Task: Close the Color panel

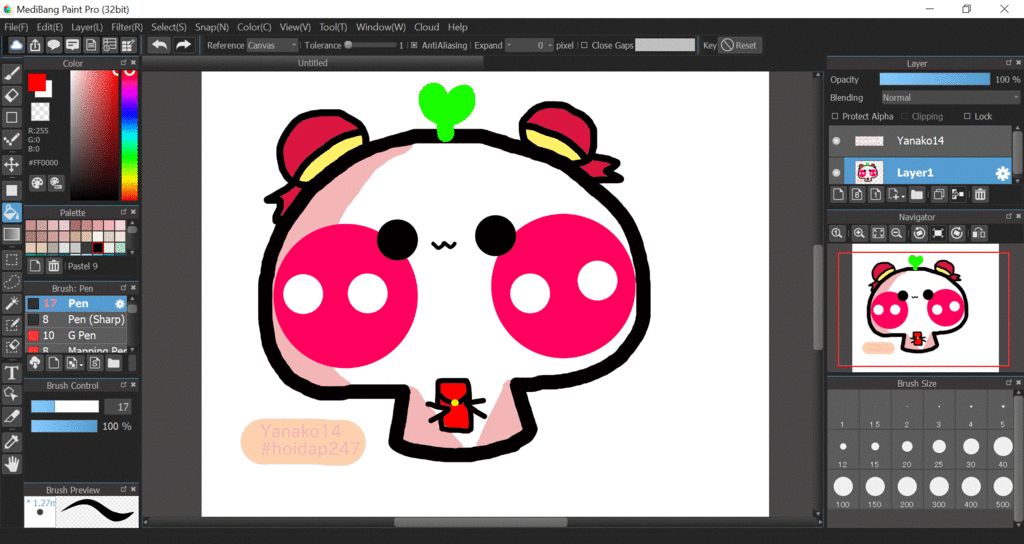Action: (x=133, y=63)
